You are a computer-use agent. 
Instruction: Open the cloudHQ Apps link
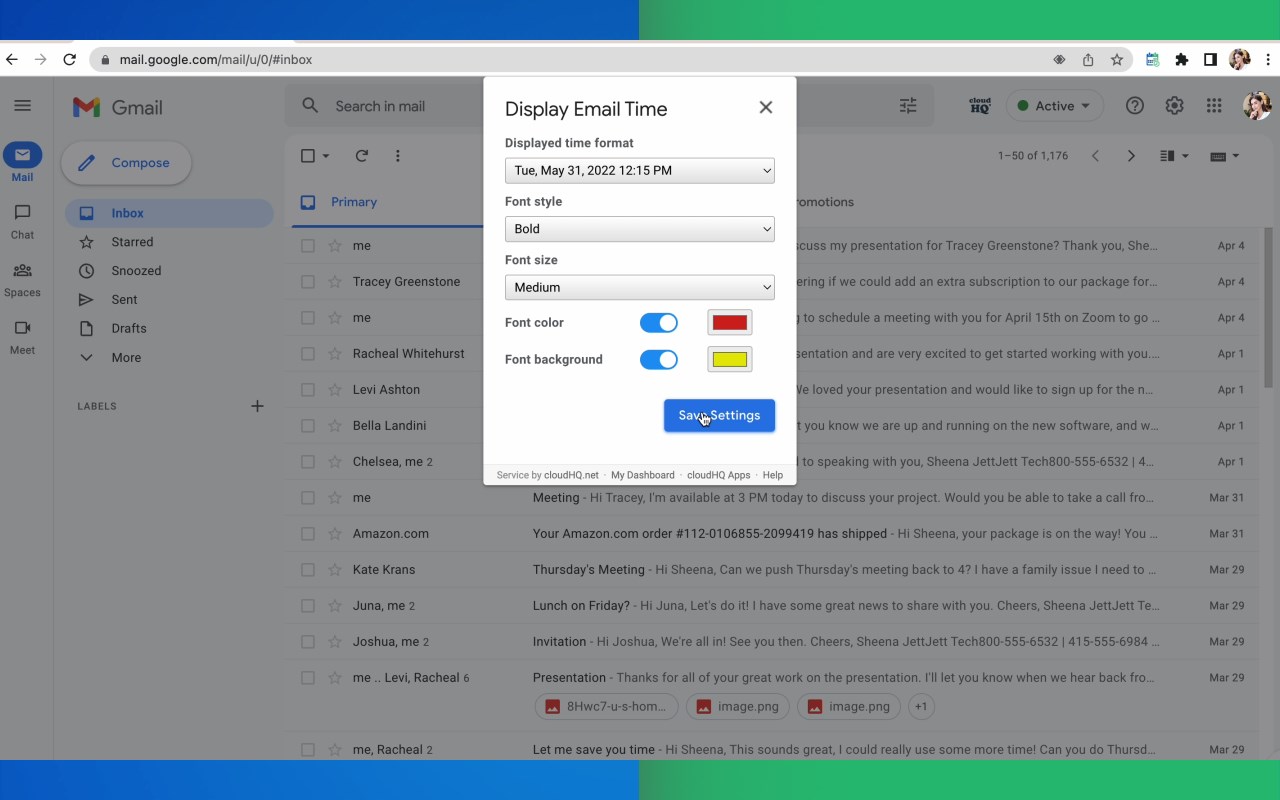click(718, 476)
